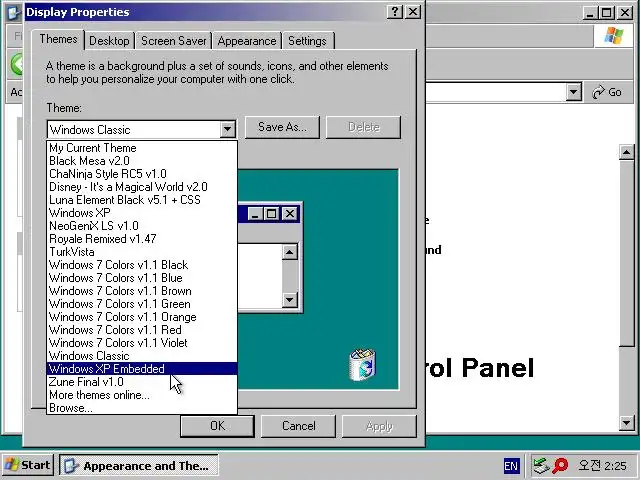Select Windows 7 Colors v1.1 Brown

142,291
